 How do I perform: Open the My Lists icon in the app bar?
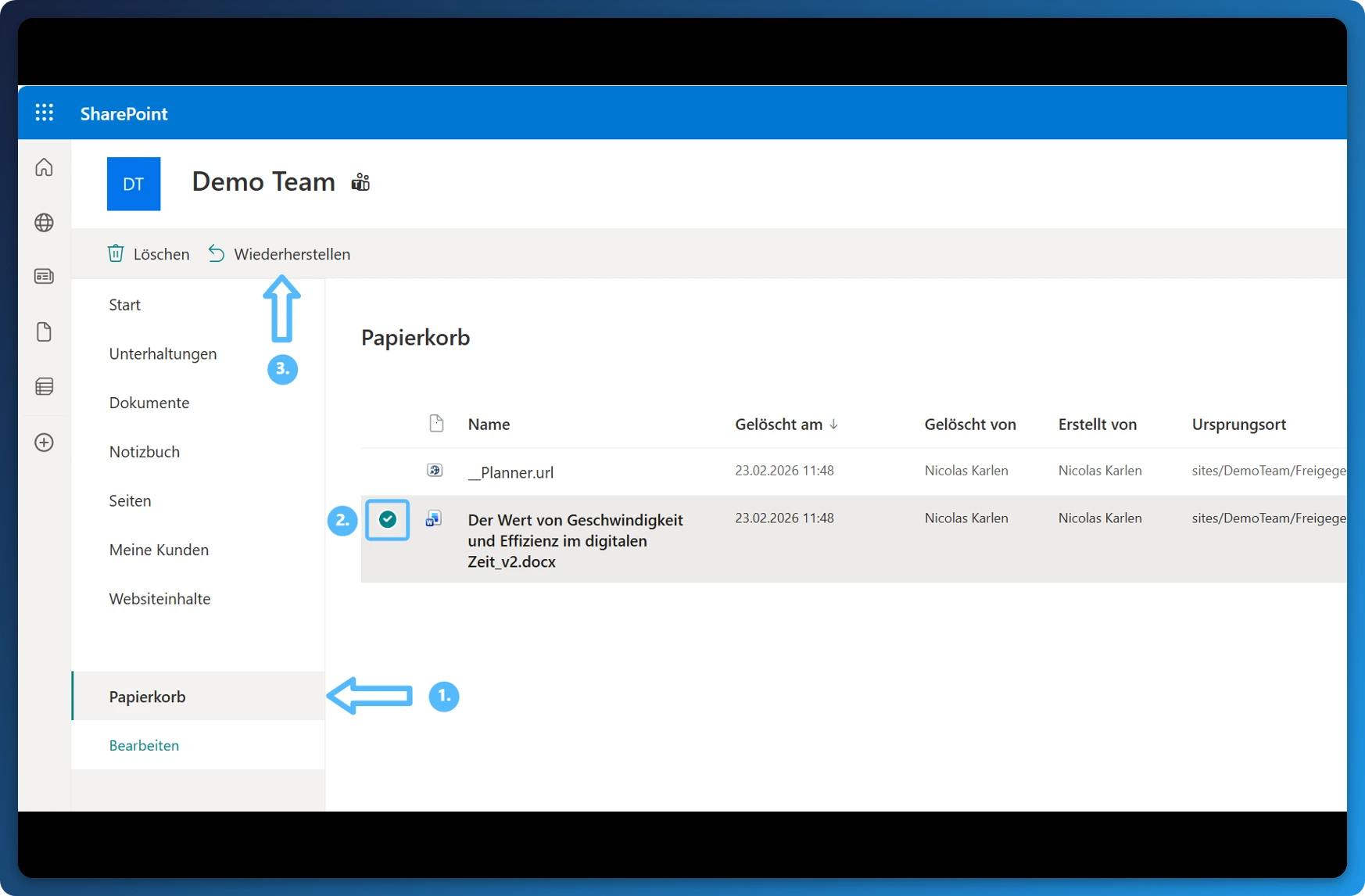[44, 387]
